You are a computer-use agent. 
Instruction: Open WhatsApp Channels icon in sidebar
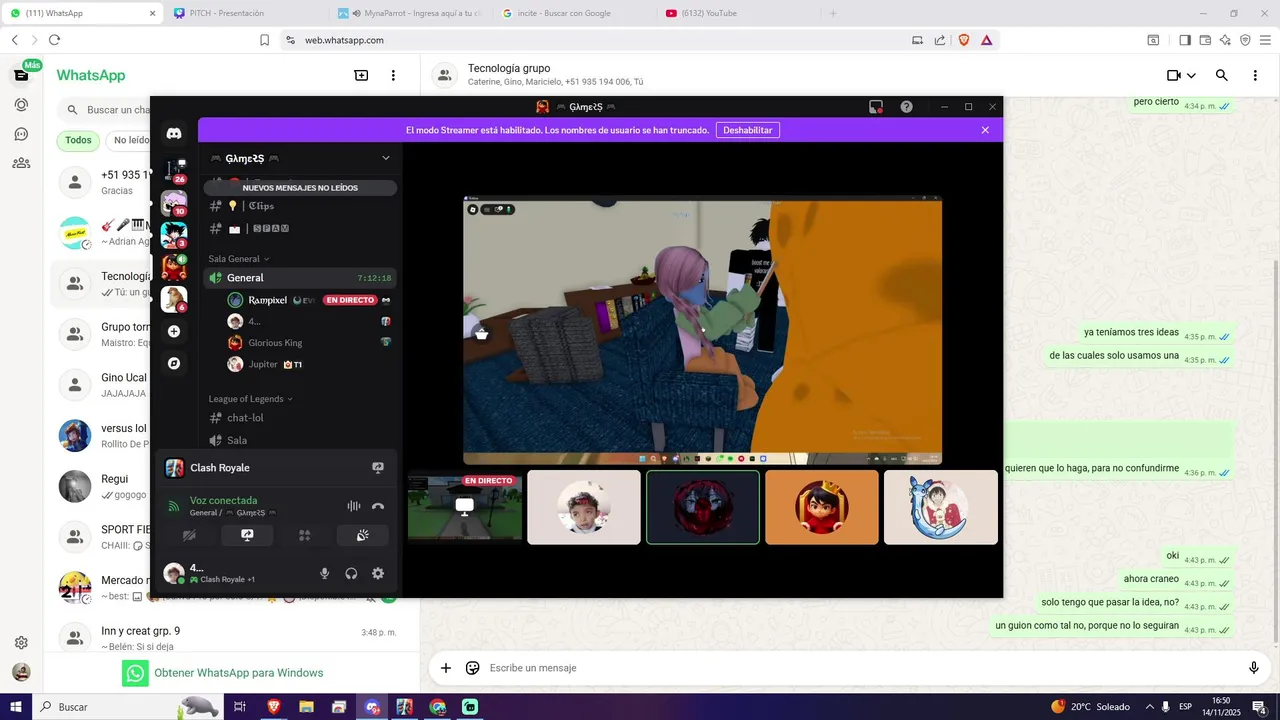(21, 134)
